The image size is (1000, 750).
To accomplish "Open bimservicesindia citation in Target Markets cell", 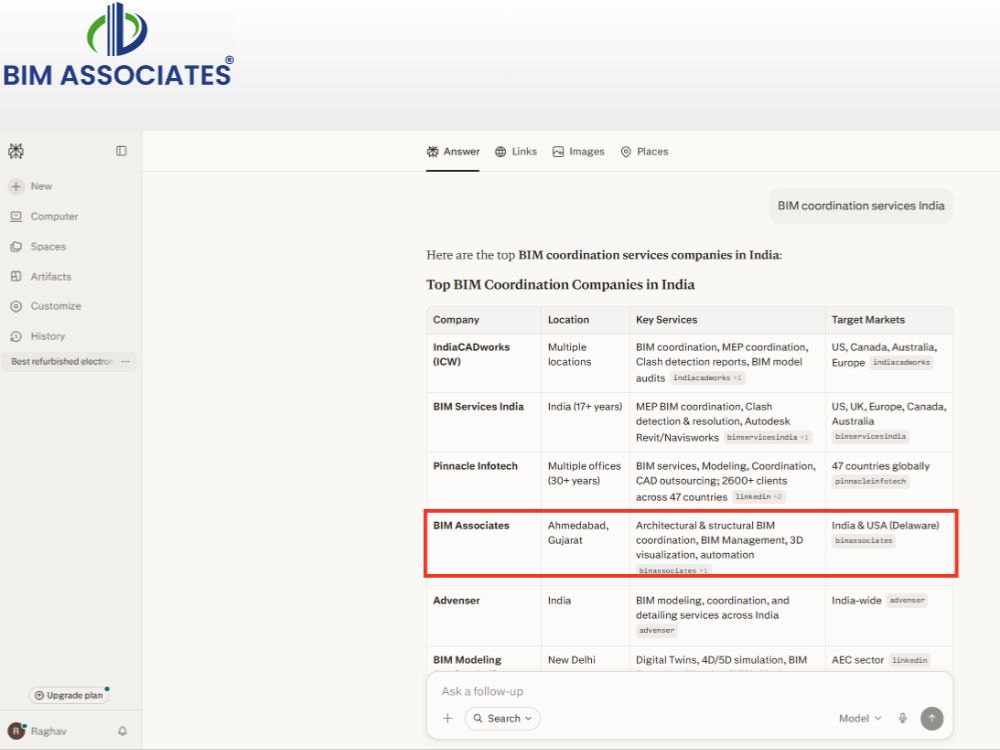I will pos(871,436).
